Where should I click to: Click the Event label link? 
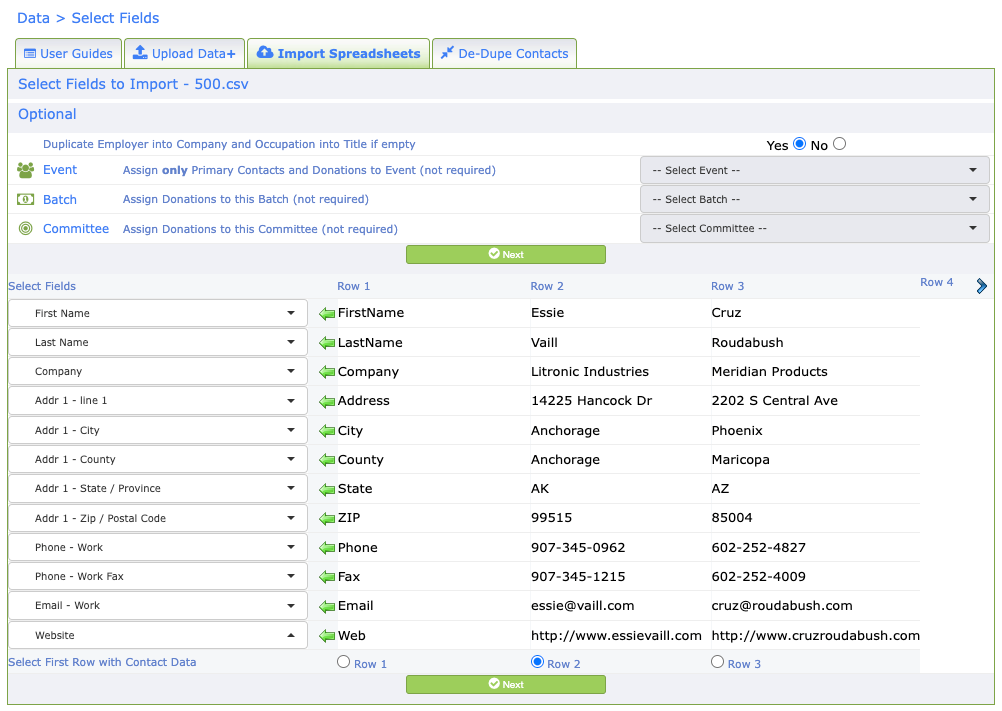pyautogui.click(x=60, y=170)
